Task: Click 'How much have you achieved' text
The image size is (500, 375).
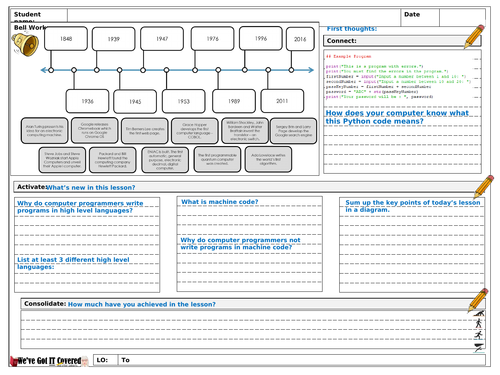Action: (142, 304)
